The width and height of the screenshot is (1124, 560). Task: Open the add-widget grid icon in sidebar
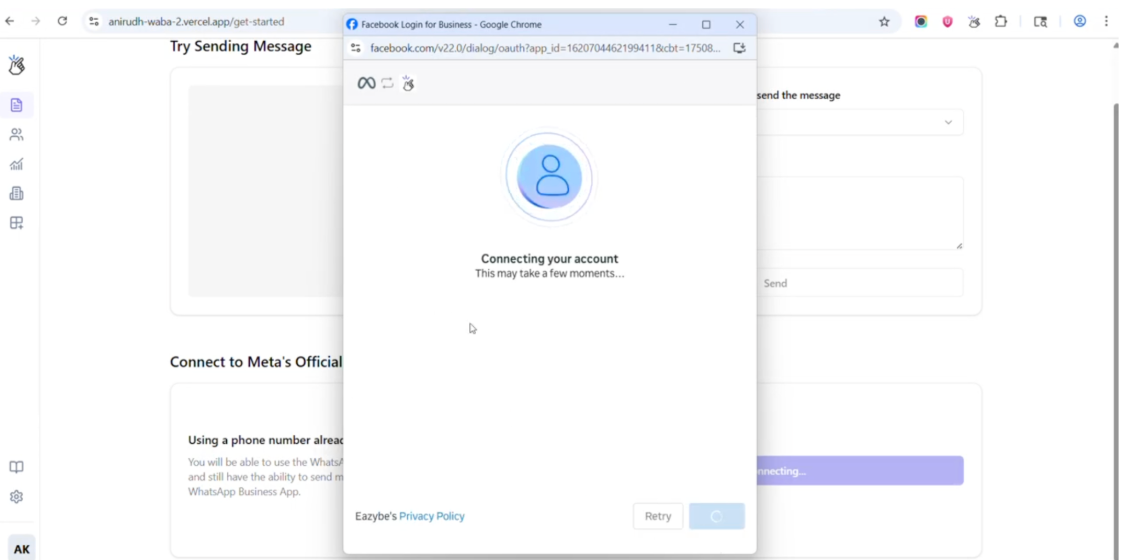[16, 223]
